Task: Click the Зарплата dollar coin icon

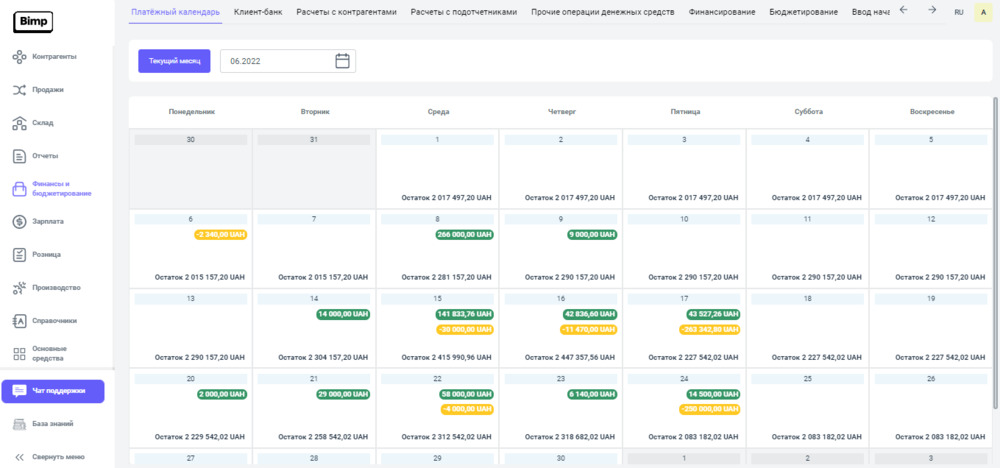Action: pos(19,222)
